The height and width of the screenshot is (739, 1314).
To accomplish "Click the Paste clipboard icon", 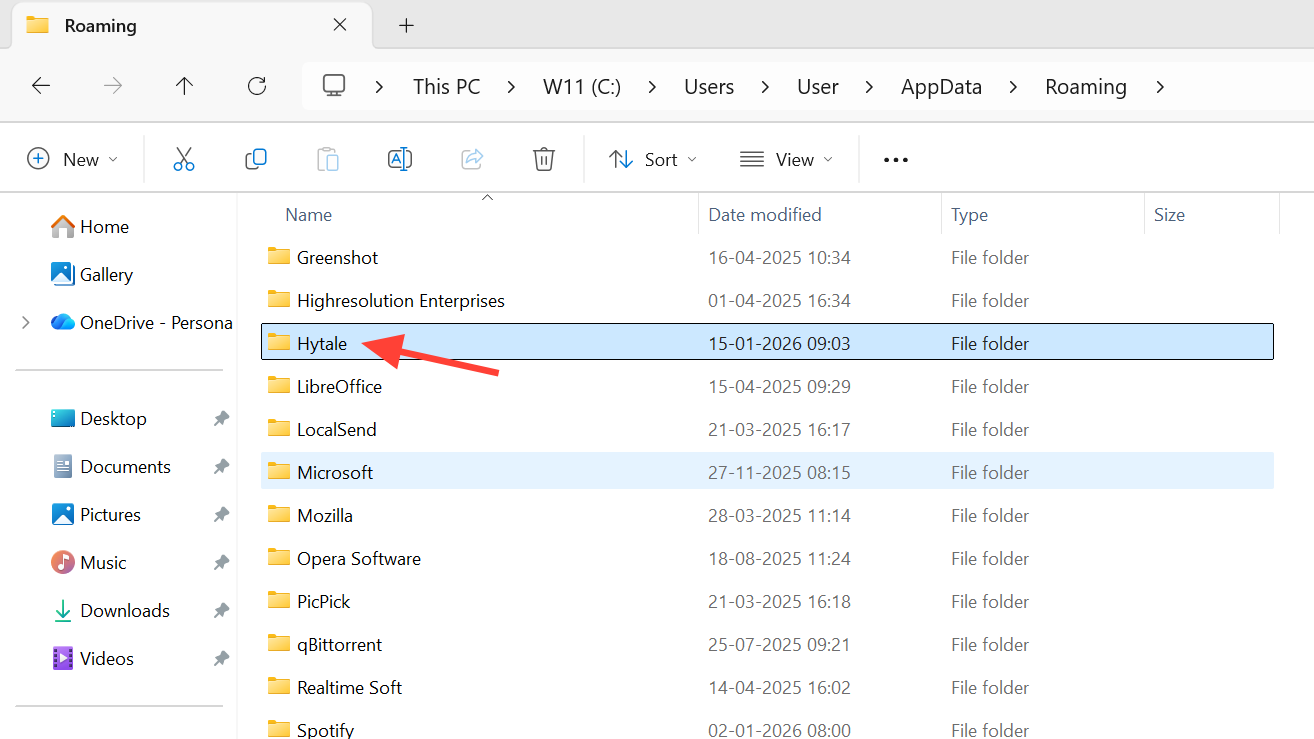I will coord(328,159).
